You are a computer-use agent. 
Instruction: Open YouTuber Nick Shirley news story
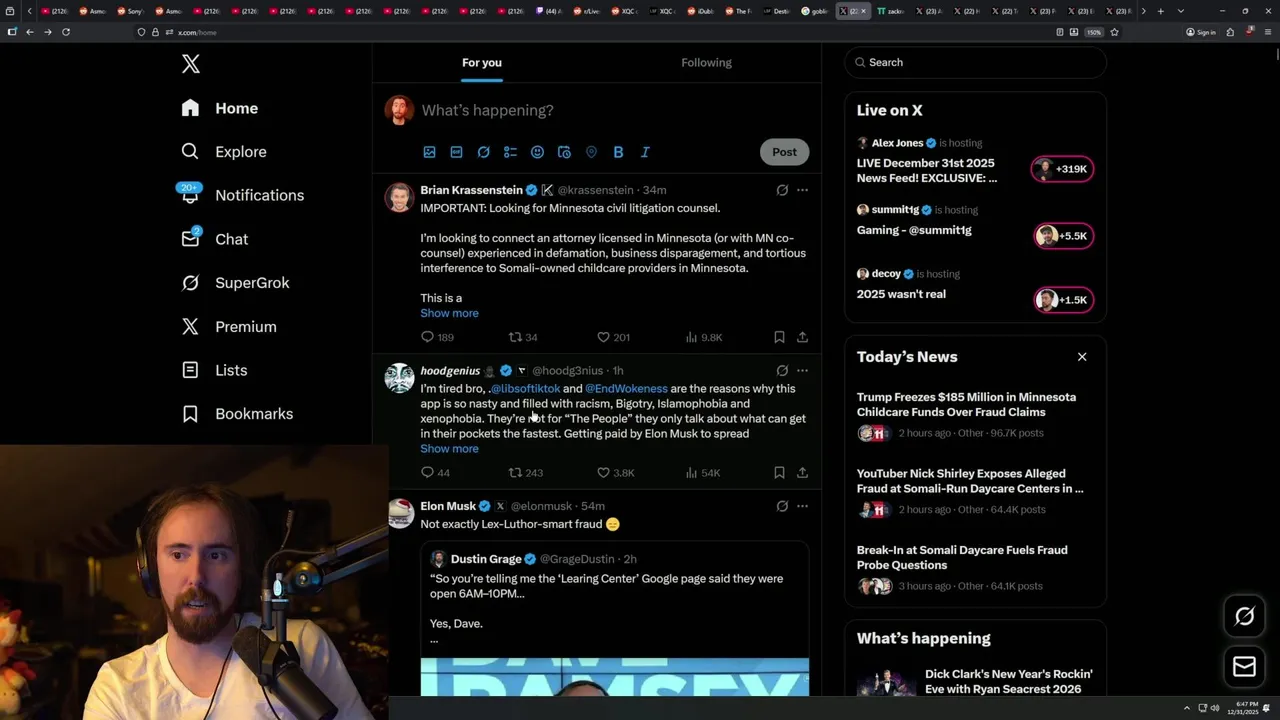975,491
